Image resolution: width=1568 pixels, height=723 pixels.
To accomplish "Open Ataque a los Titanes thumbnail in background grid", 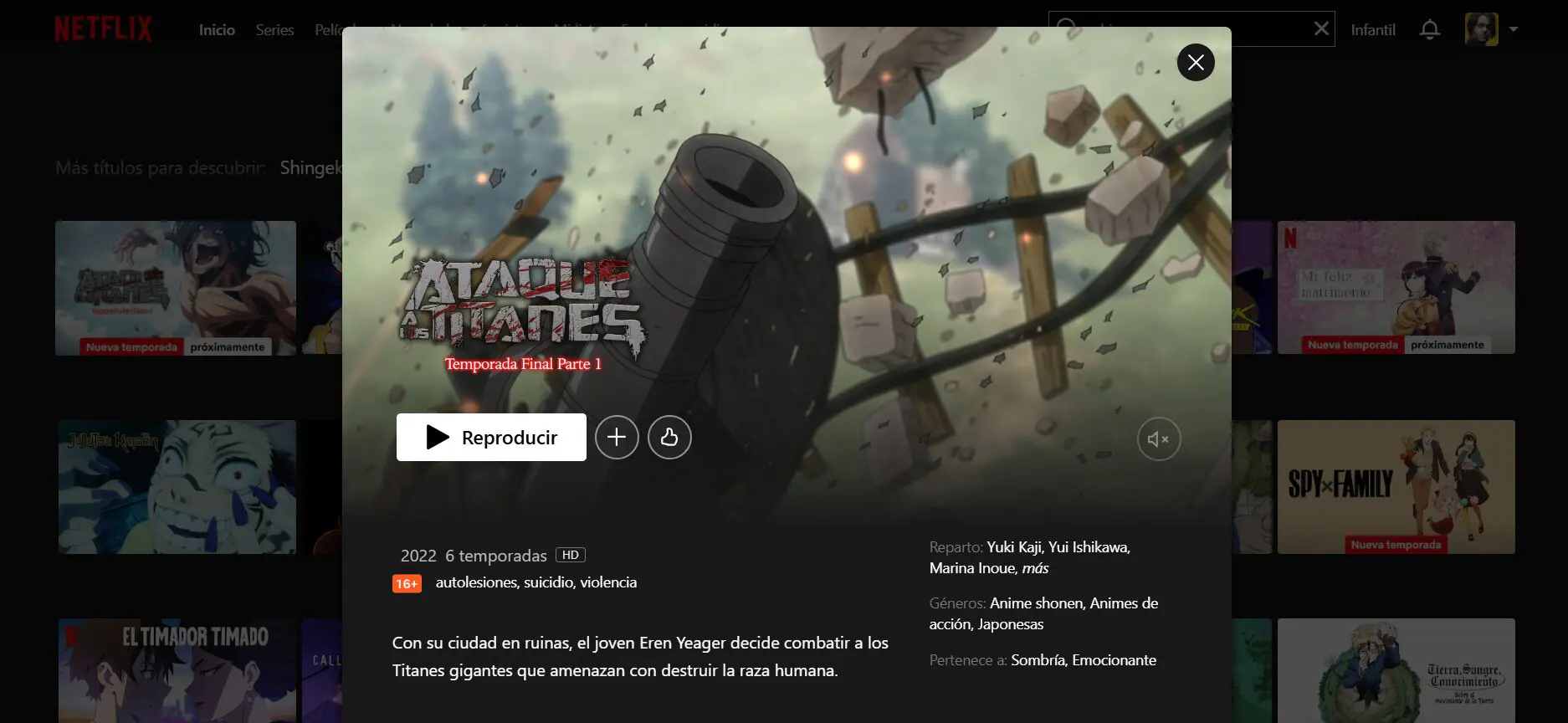I will coord(176,288).
